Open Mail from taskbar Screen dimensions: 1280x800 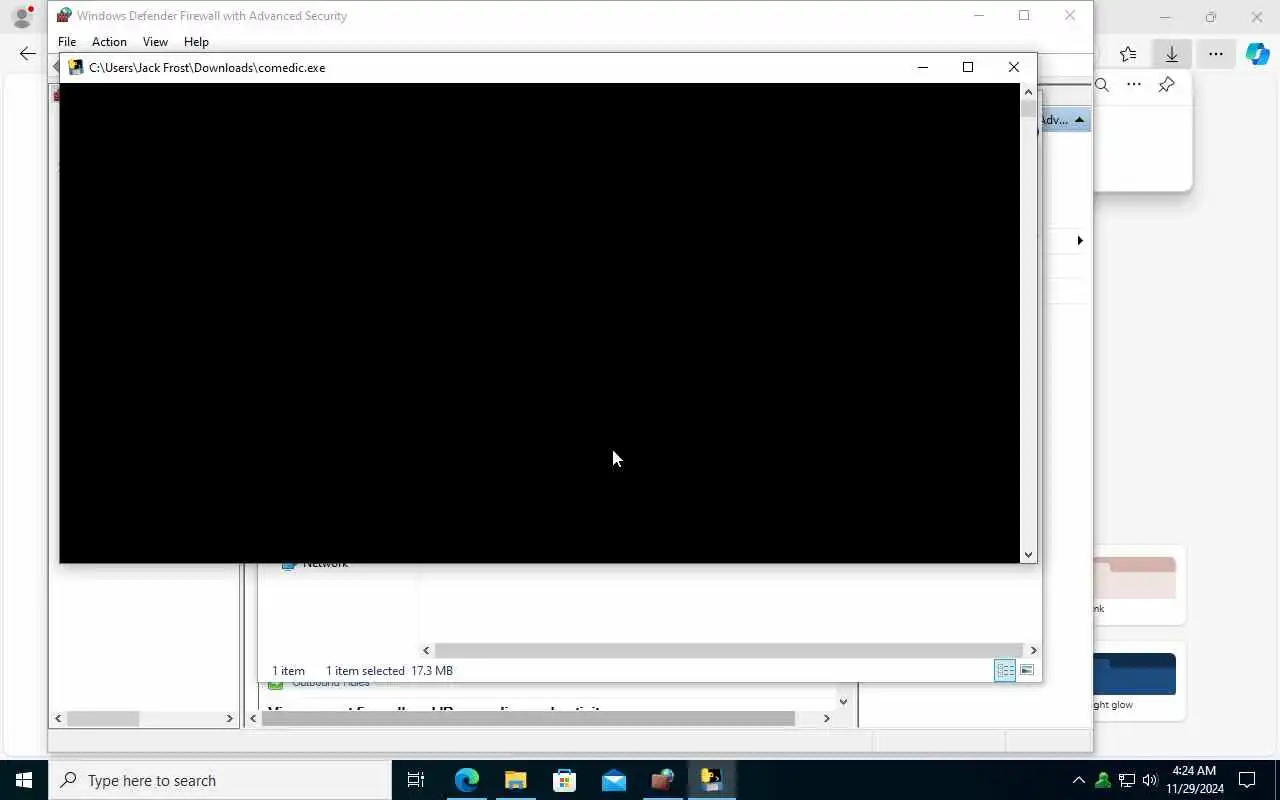[x=613, y=780]
